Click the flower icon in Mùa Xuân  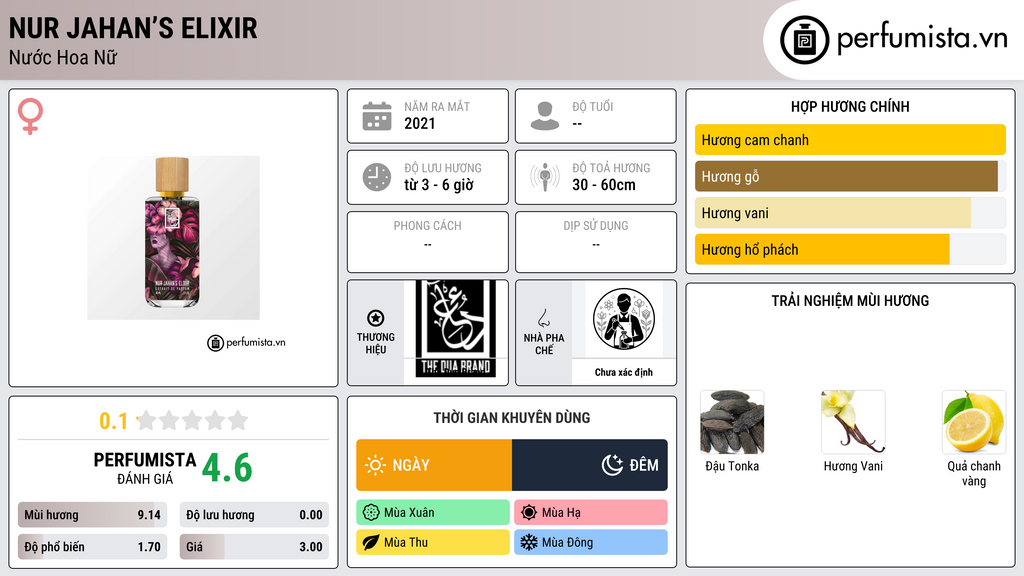[371, 513]
